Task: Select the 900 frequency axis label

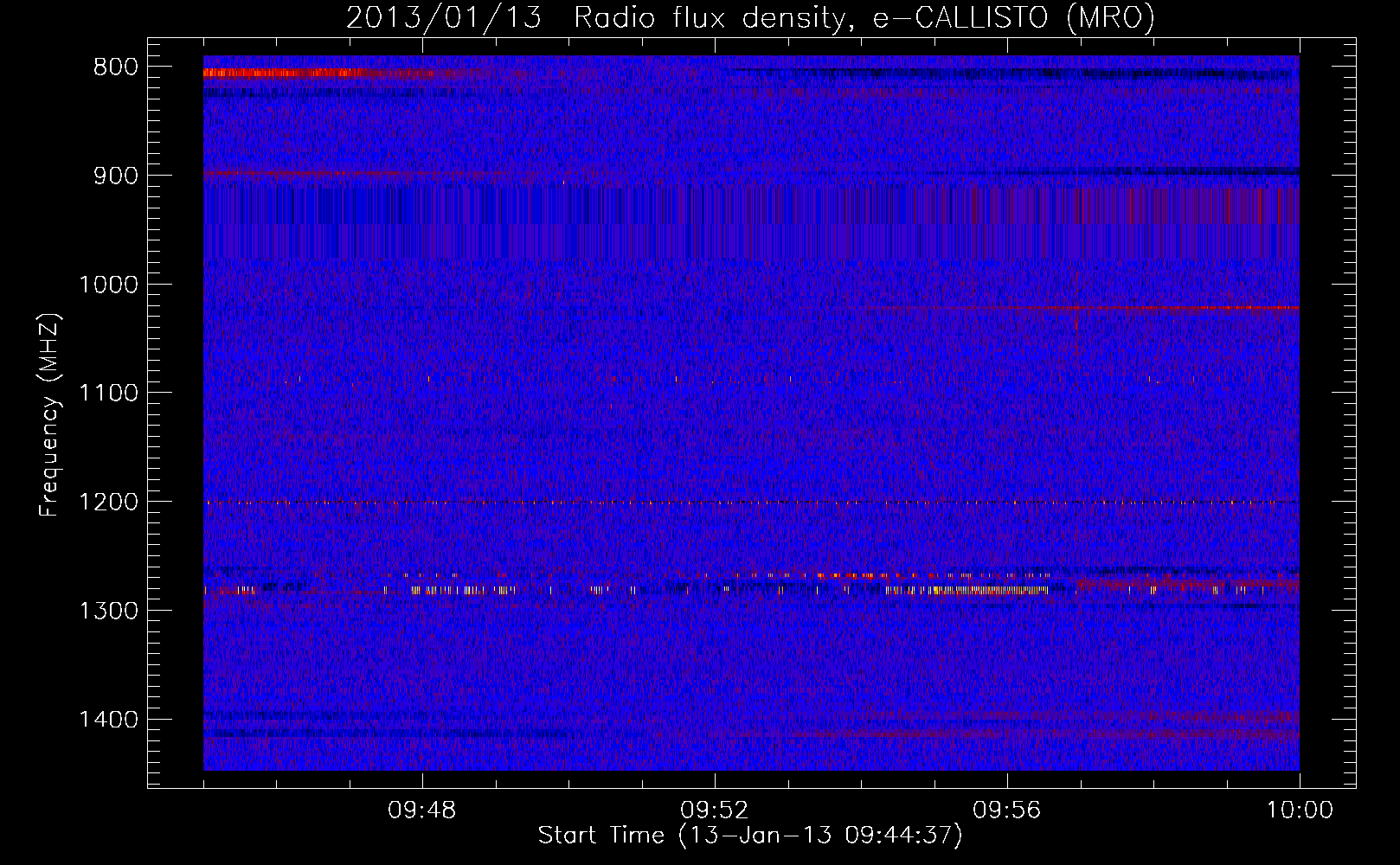Action: click(x=115, y=176)
